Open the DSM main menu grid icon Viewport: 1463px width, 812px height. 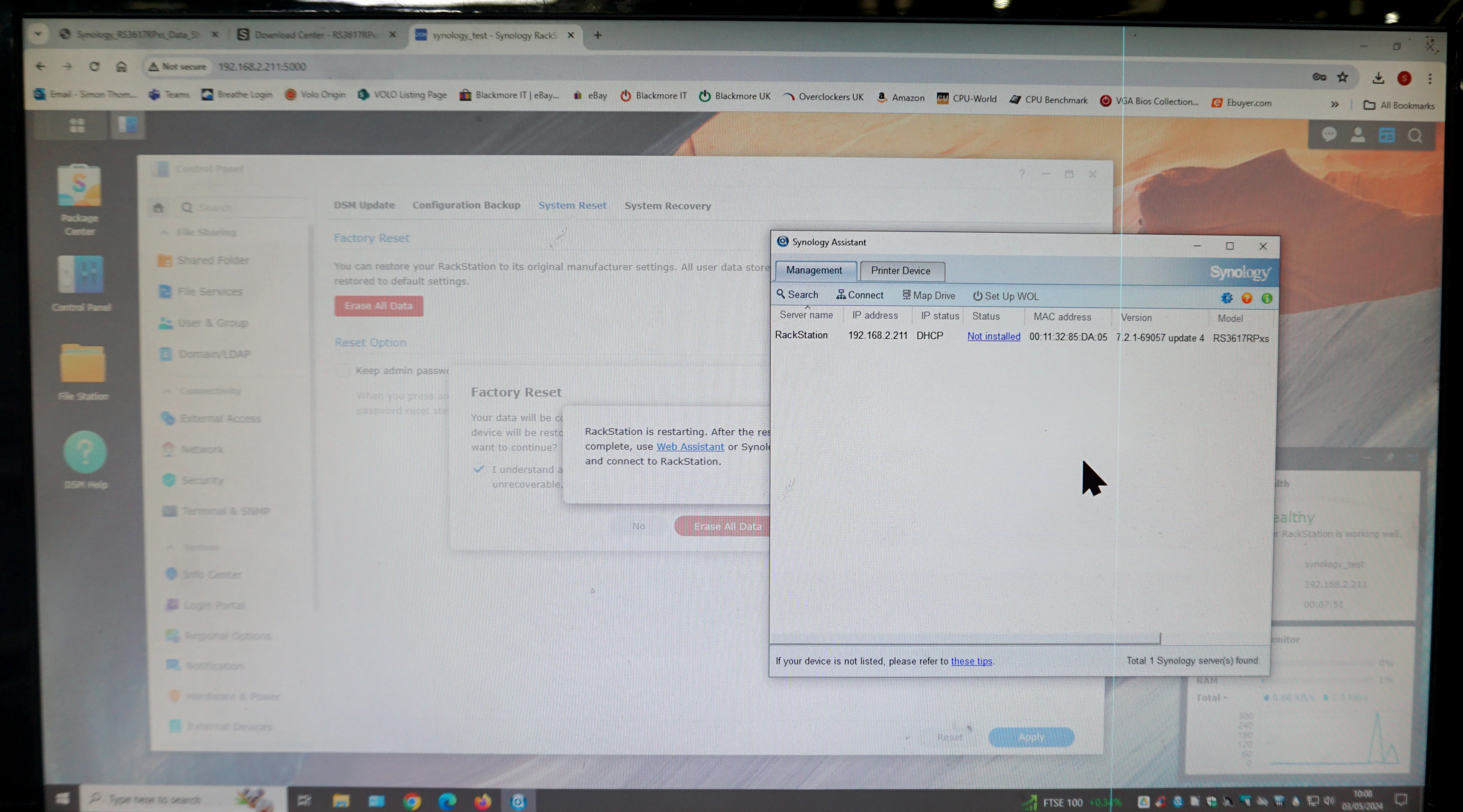(77, 125)
